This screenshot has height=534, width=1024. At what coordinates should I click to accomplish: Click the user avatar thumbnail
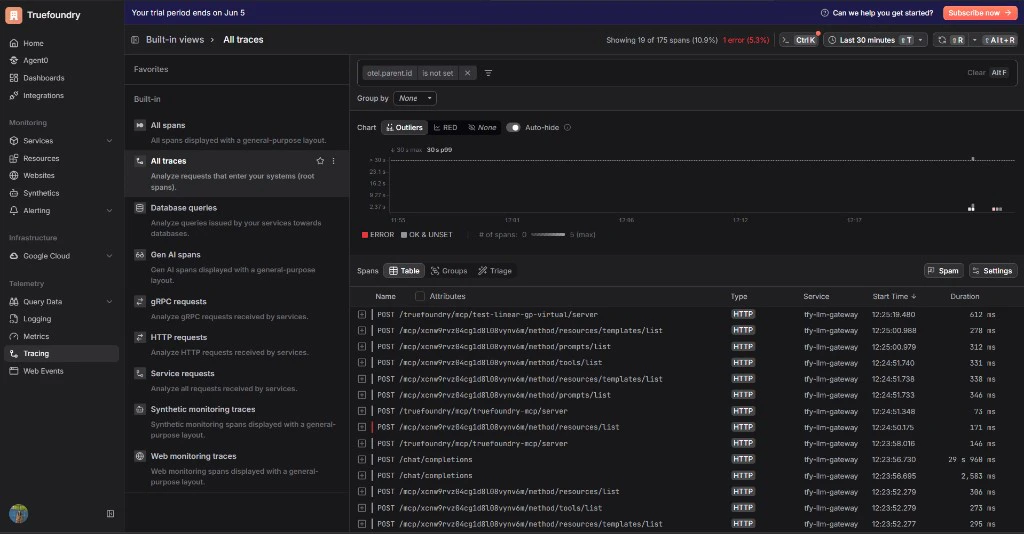click(18, 513)
